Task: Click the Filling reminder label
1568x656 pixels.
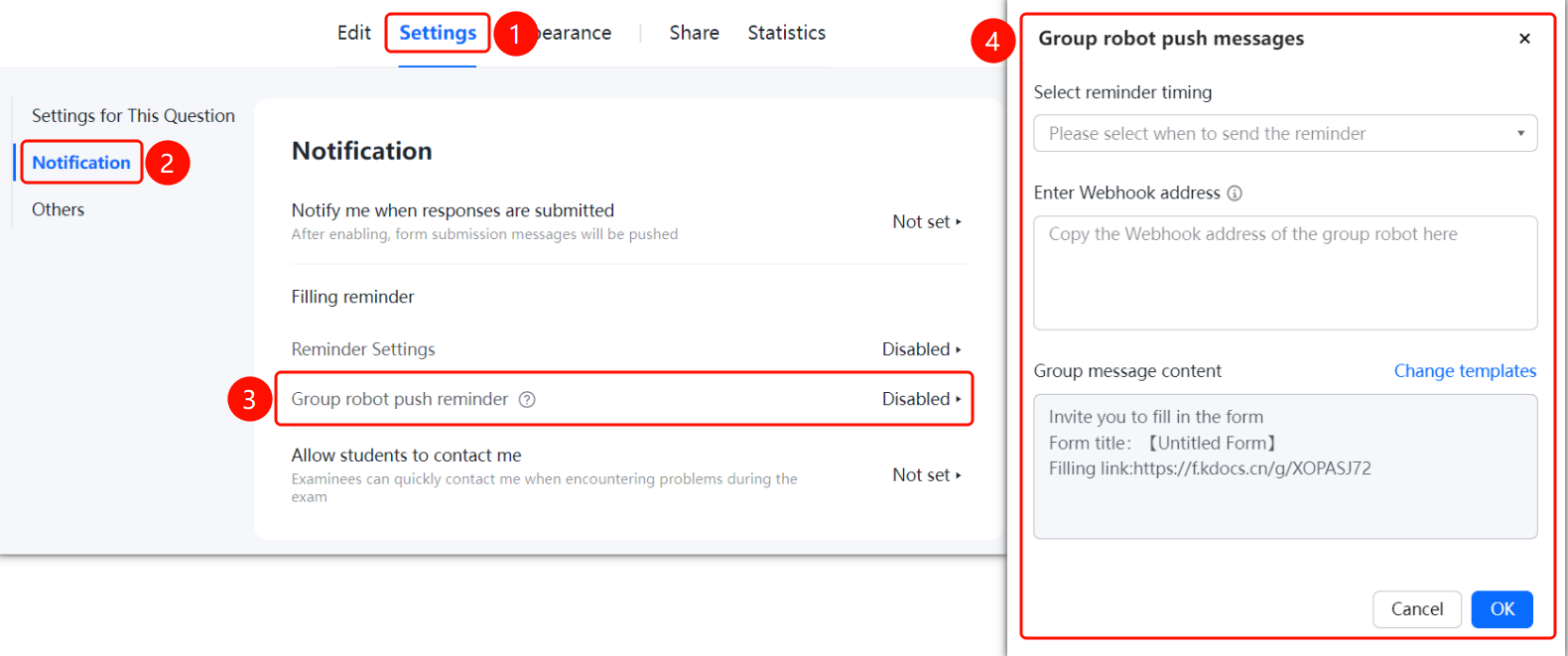Action: tap(352, 297)
